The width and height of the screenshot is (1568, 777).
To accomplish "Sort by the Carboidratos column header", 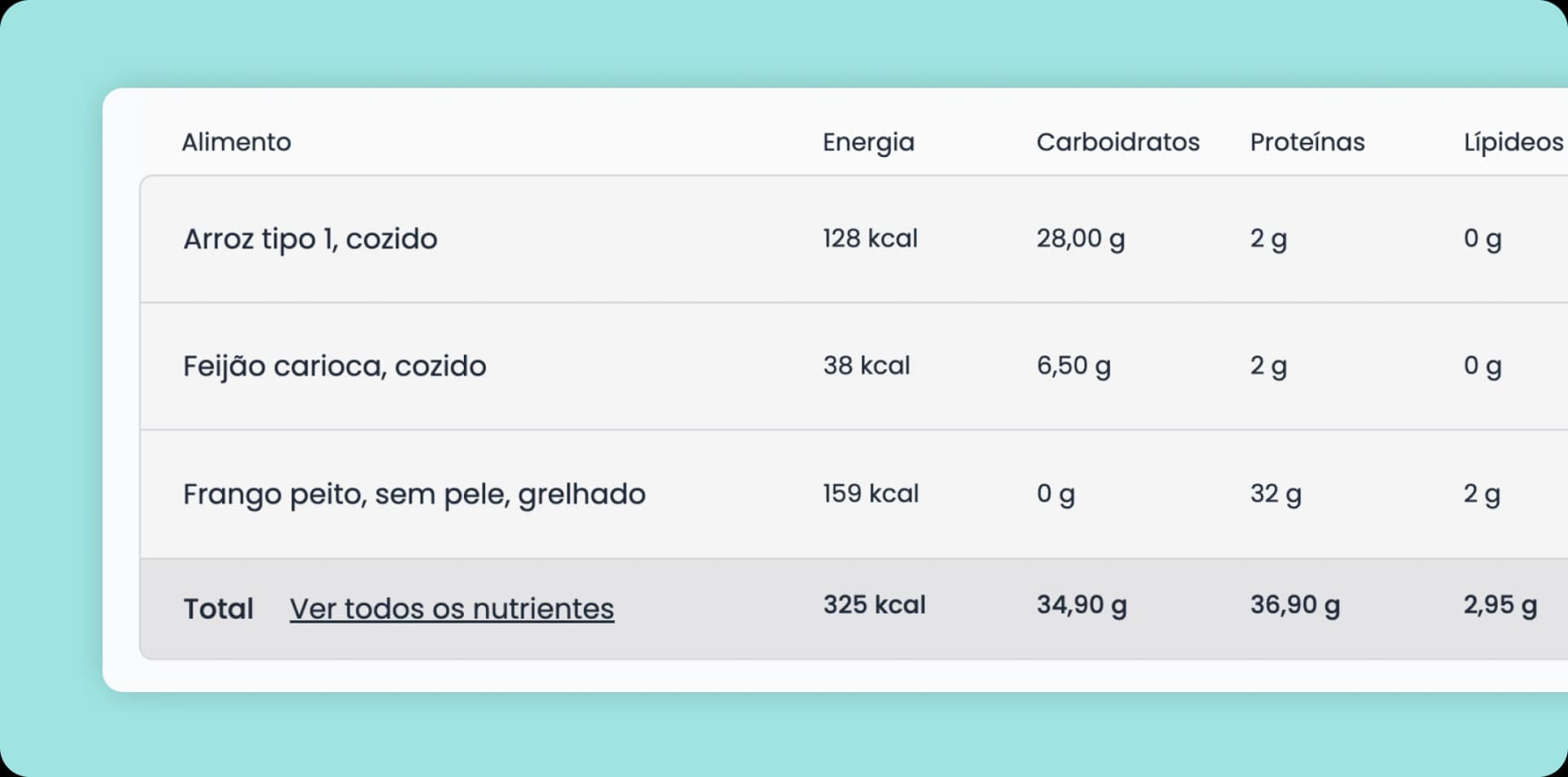I will click(x=1118, y=141).
